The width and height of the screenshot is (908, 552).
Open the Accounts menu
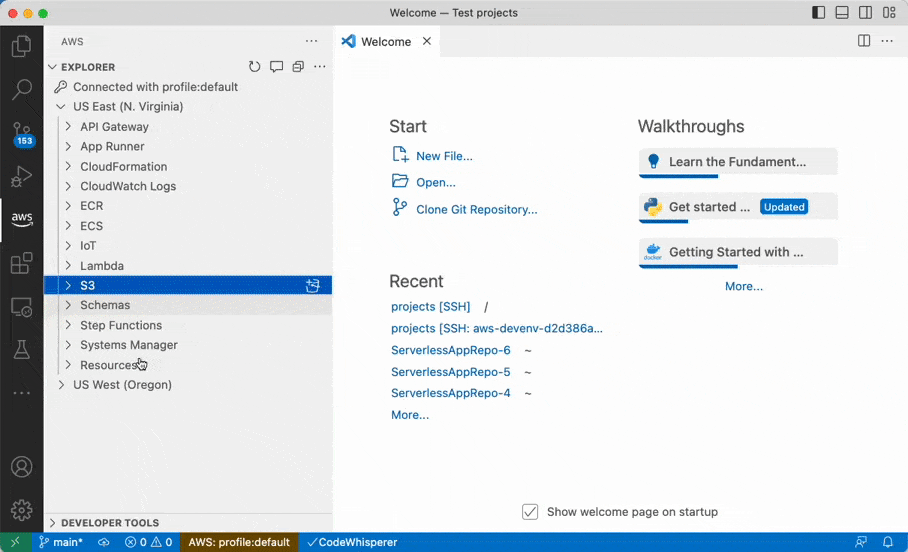coord(21,467)
